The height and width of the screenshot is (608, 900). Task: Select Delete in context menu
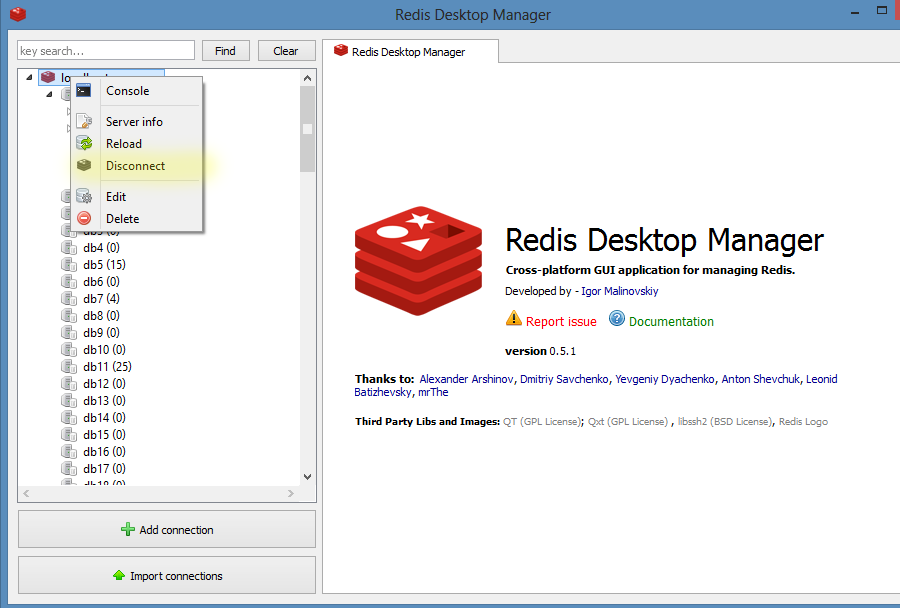coord(137,218)
